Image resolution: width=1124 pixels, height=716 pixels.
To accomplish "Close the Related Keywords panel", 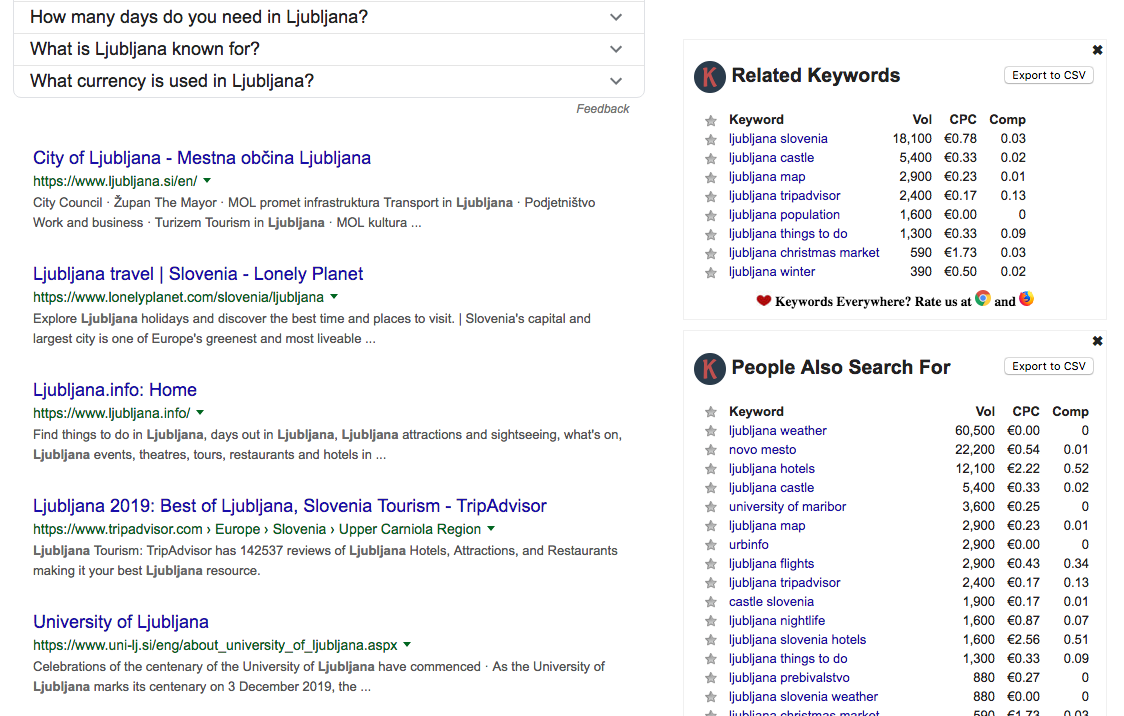I will point(1097,50).
